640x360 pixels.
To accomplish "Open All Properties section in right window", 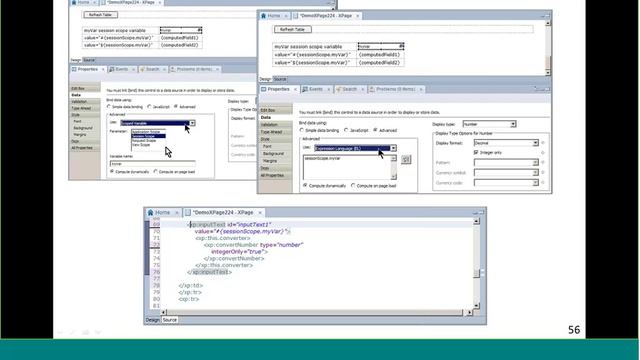I will pos(276,176).
